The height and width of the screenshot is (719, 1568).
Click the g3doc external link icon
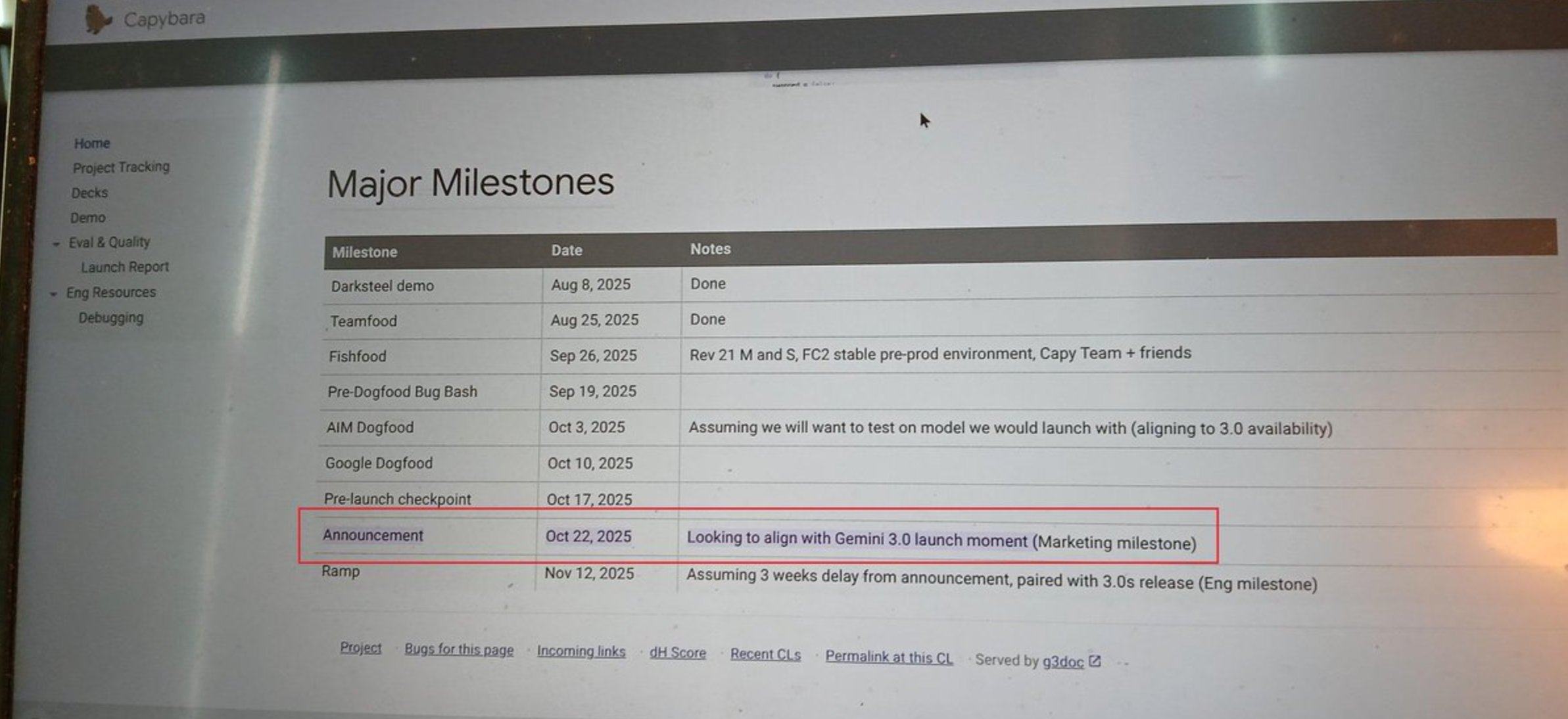tap(1095, 661)
